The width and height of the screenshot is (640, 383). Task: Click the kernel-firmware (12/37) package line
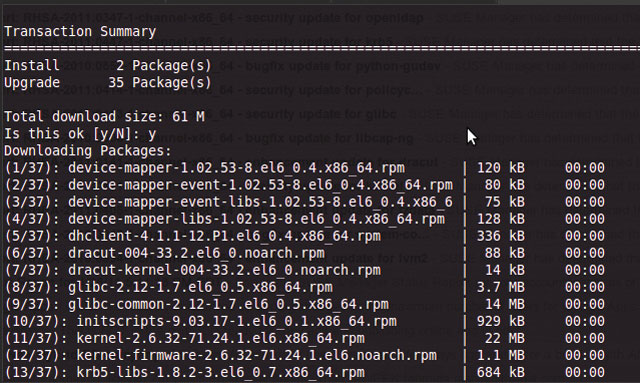click(x=304, y=356)
